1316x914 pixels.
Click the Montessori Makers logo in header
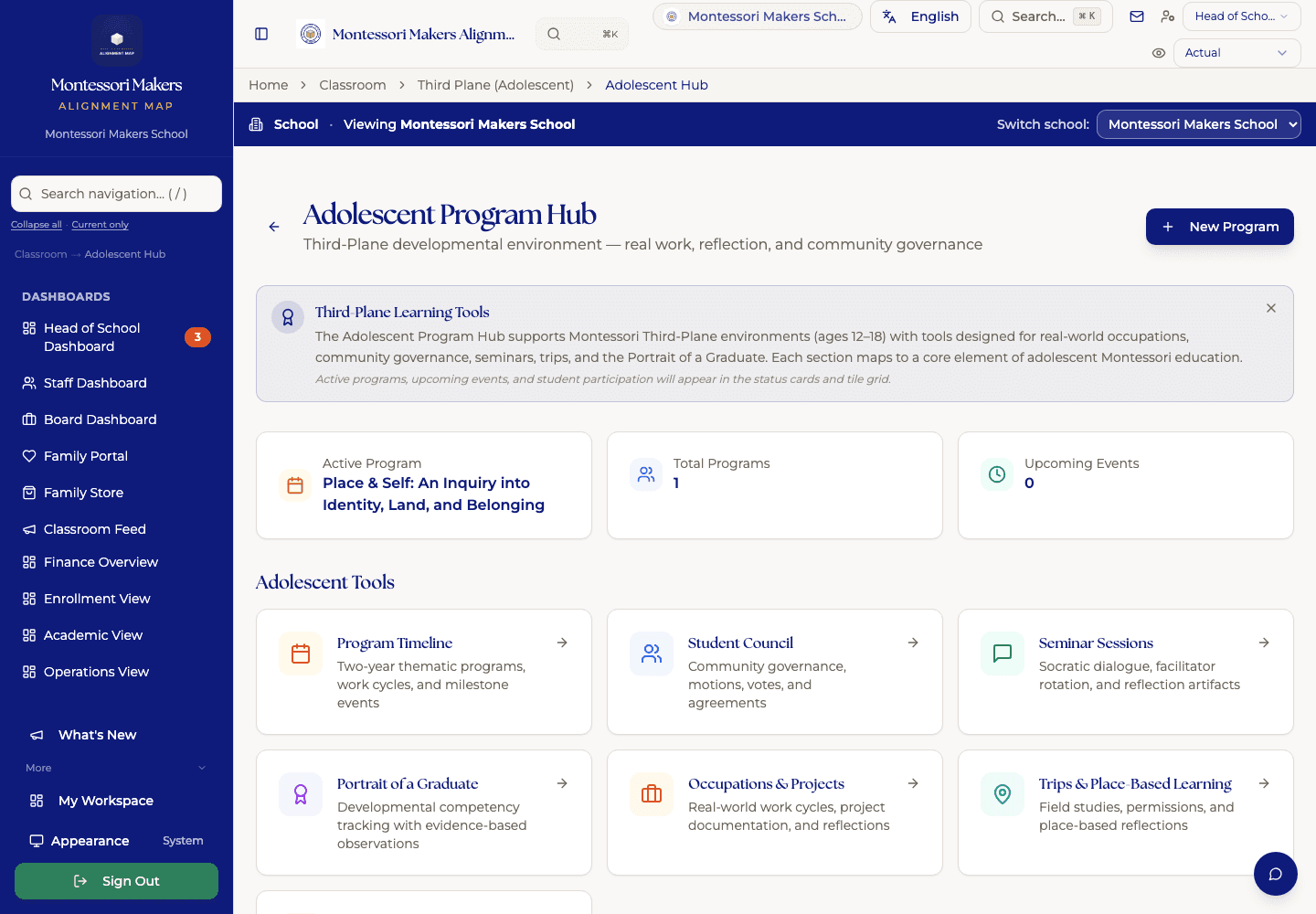[x=312, y=34]
